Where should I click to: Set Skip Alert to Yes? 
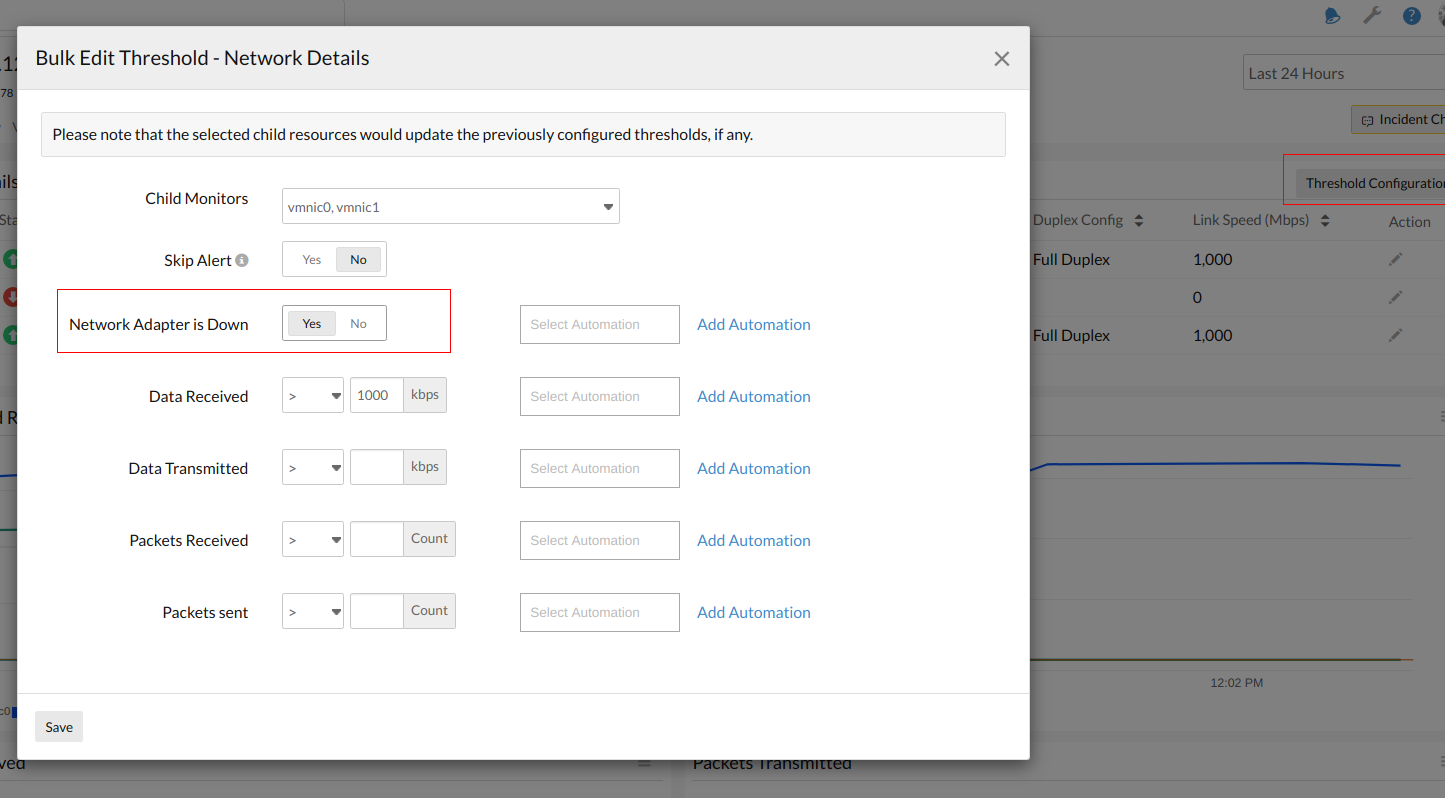tap(312, 260)
